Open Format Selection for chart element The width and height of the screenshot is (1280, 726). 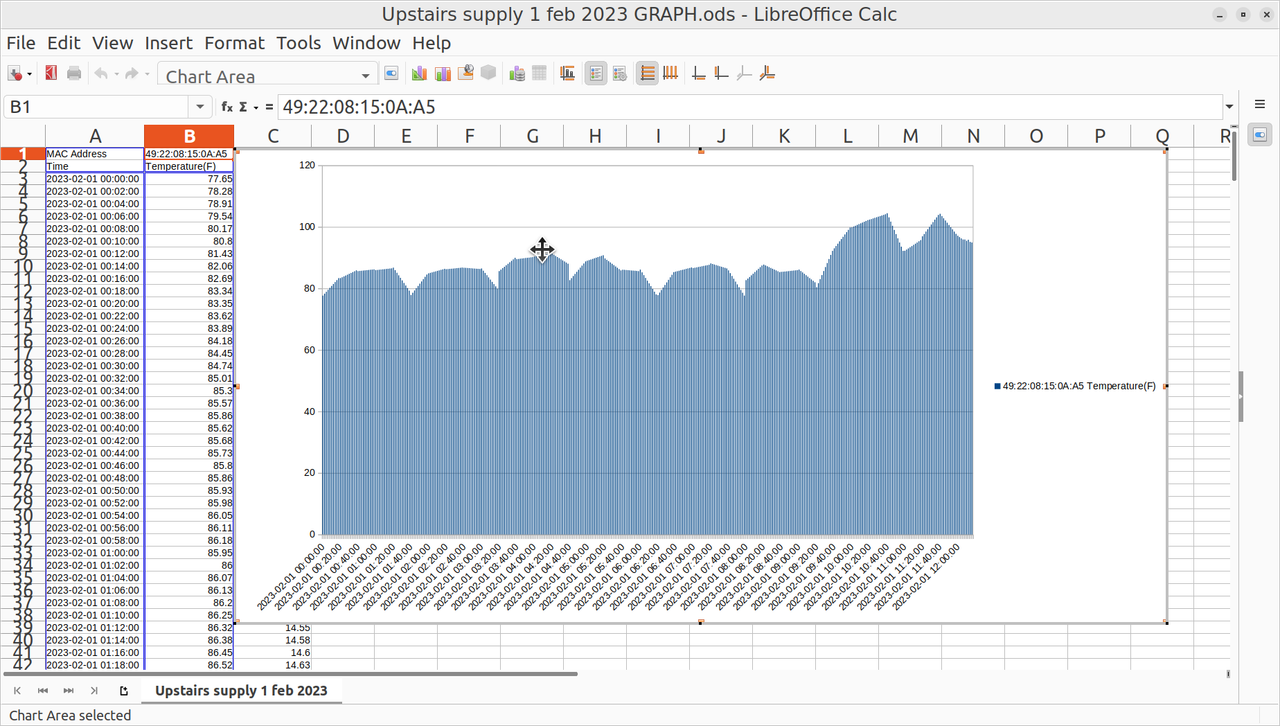pyautogui.click(x=392, y=73)
